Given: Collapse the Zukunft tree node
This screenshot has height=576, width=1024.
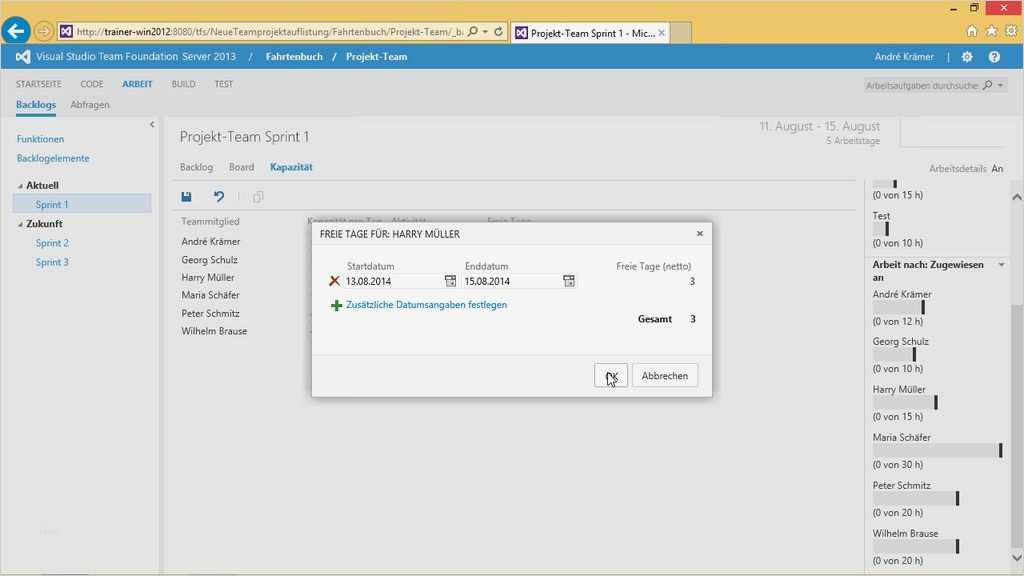Looking at the screenshot, I should point(20,224).
